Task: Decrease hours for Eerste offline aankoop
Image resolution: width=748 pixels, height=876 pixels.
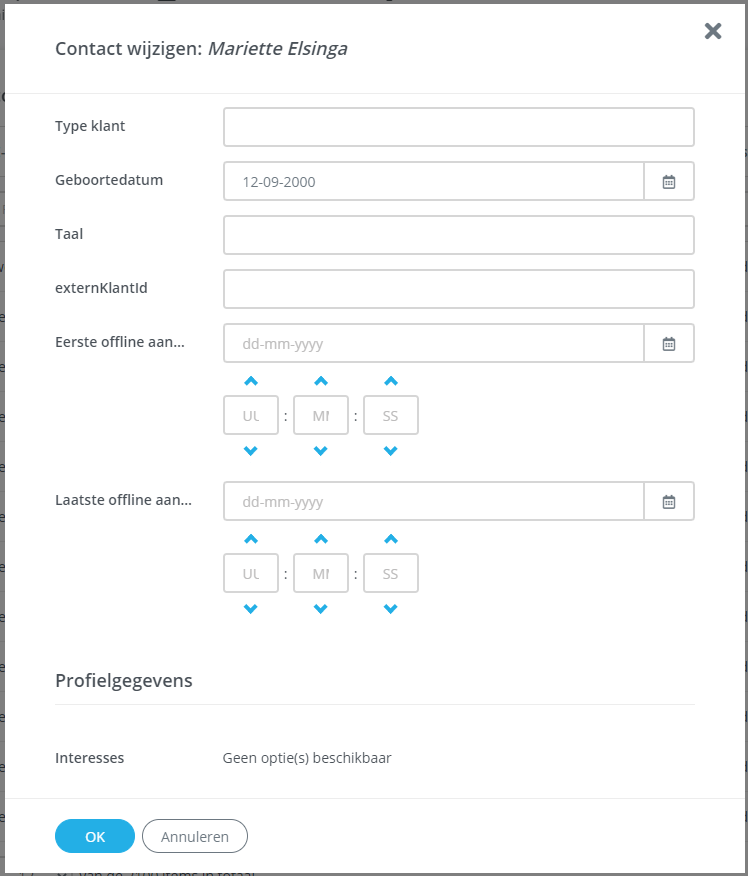Action: pos(251,451)
